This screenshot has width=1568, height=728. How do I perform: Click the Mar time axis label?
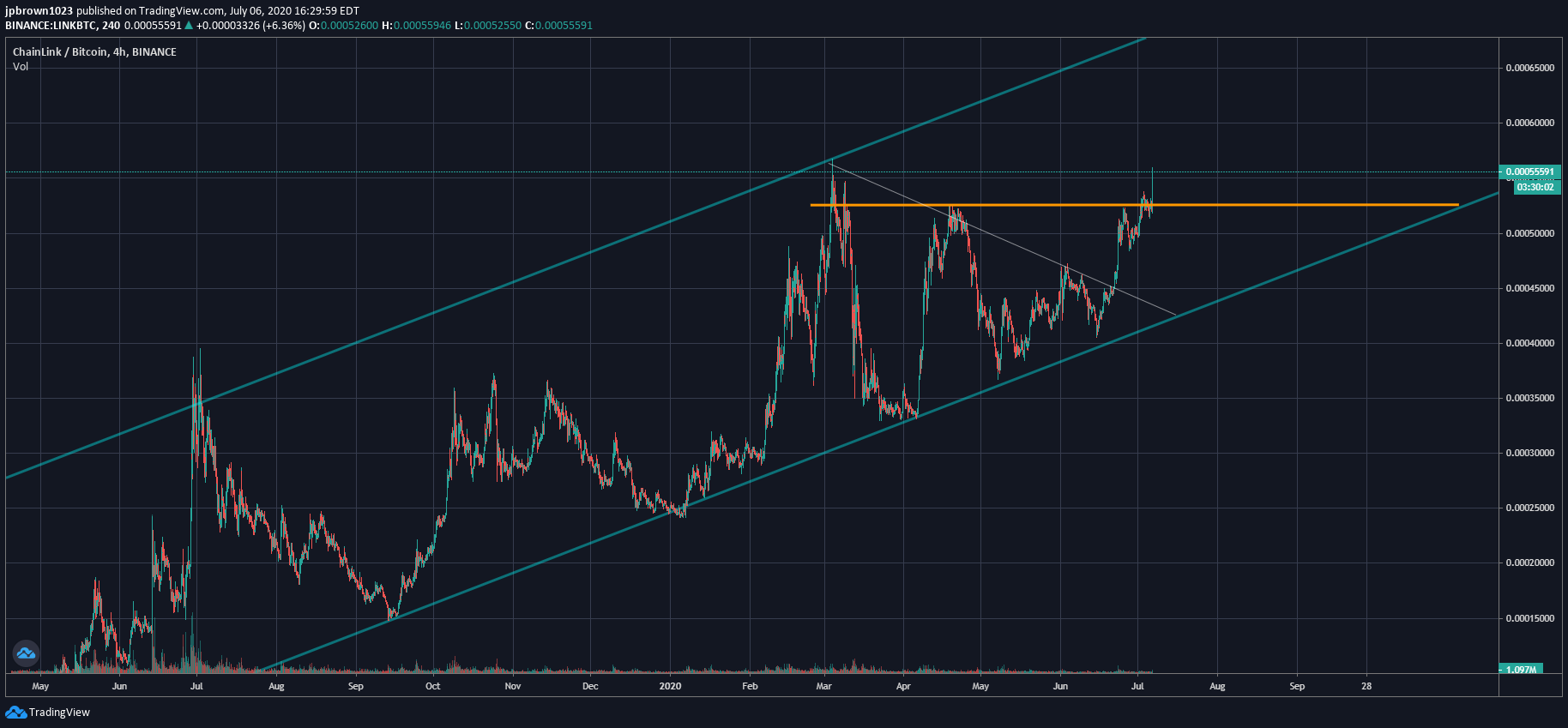pos(824,686)
